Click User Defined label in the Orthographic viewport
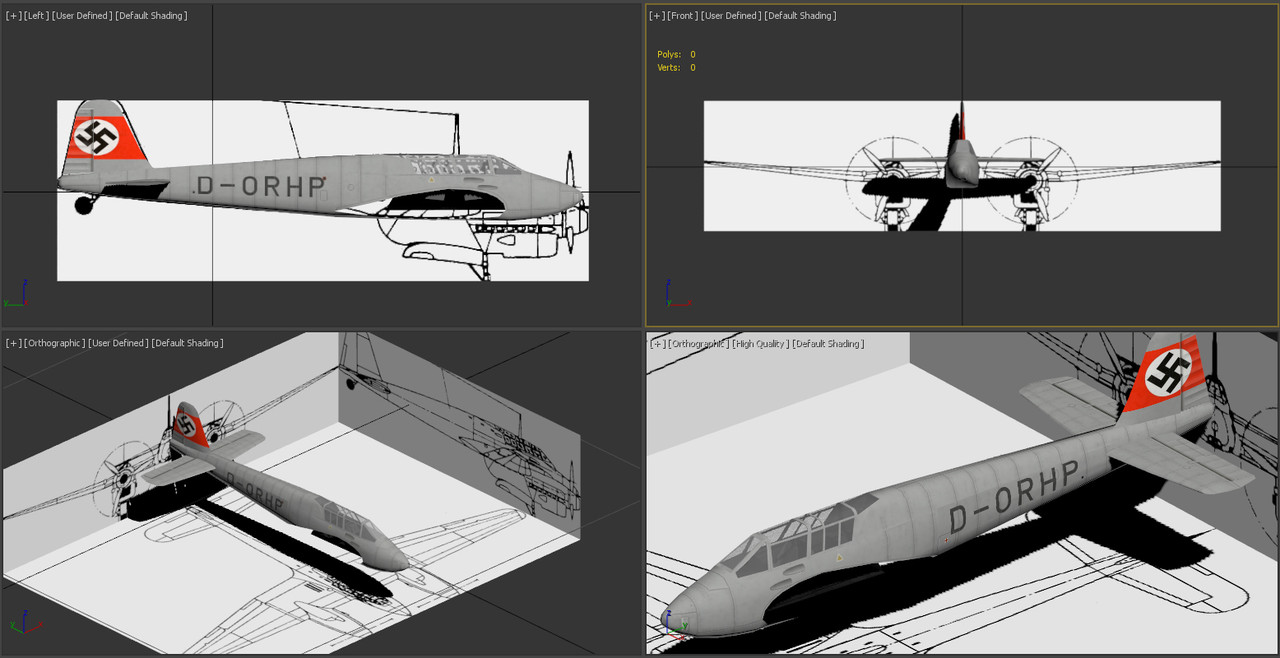This screenshot has height=658, width=1280. pos(118,343)
